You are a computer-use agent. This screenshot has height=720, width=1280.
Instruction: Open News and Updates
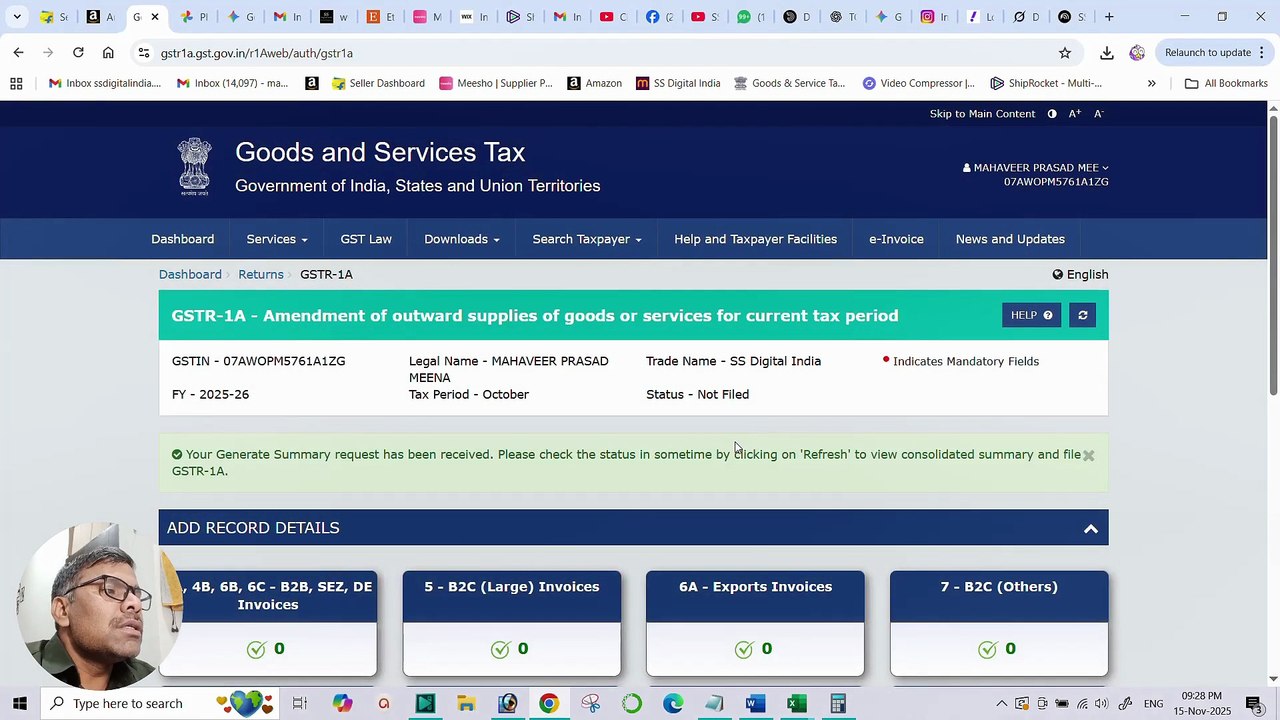coord(1010,239)
